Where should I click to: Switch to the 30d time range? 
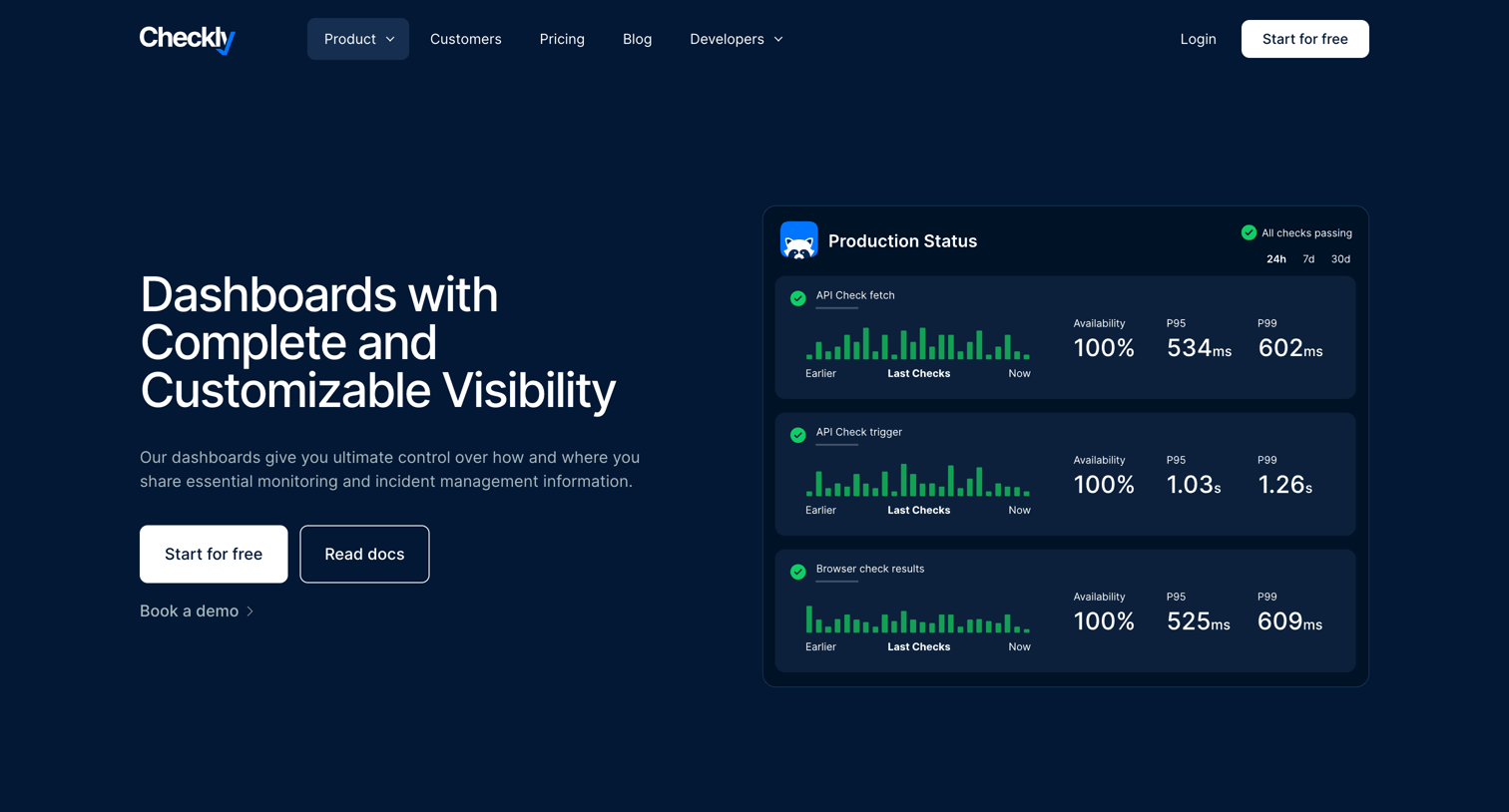coord(1340,259)
